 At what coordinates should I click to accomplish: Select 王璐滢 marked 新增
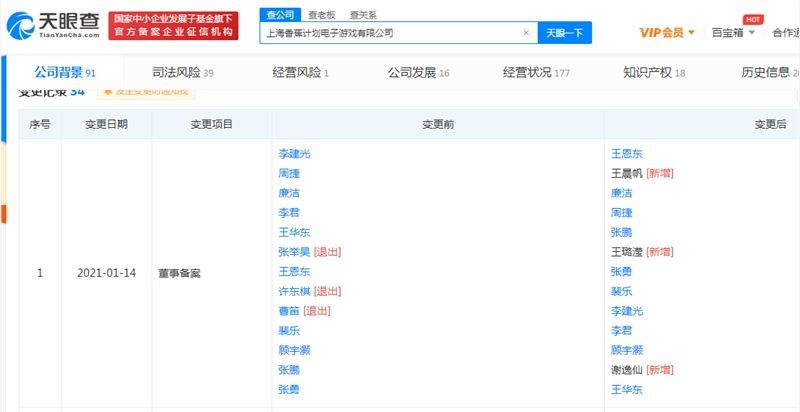(627, 252)
